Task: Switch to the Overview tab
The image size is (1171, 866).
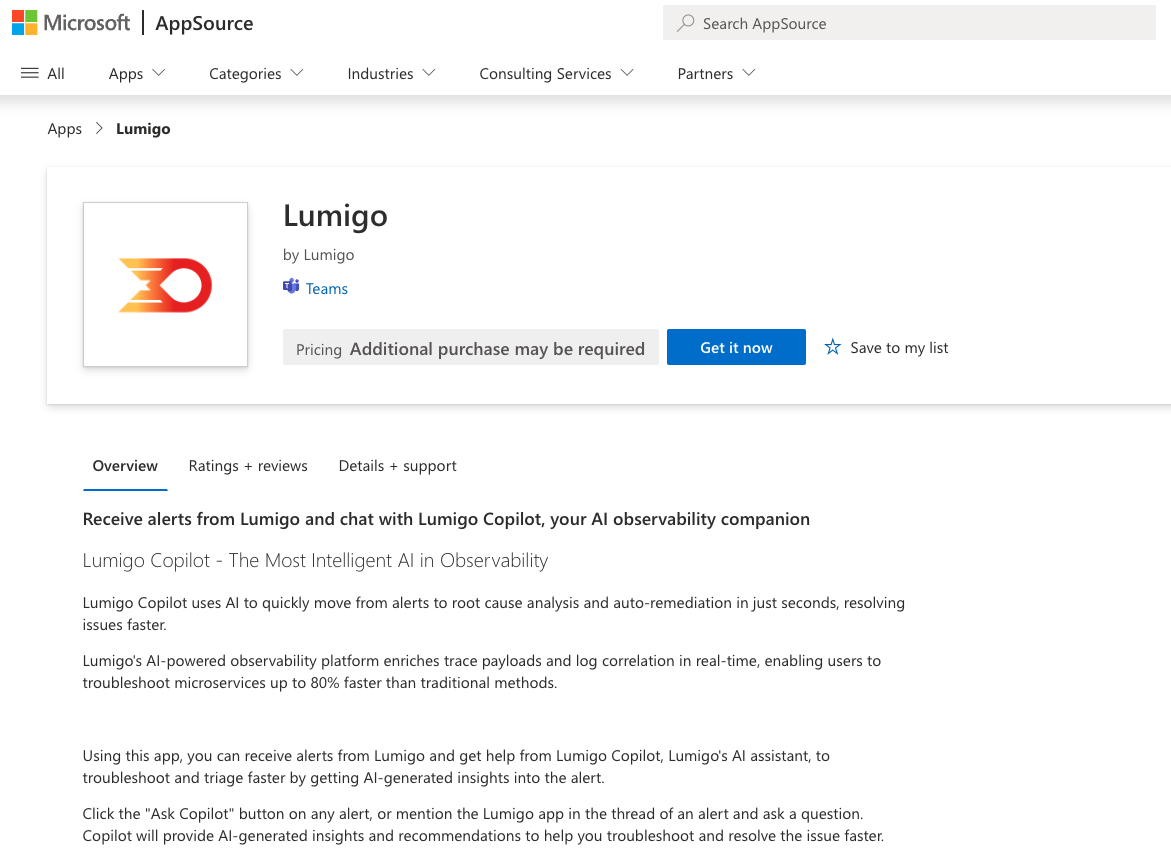Action: pyautogui.click(x=125, y=466)
